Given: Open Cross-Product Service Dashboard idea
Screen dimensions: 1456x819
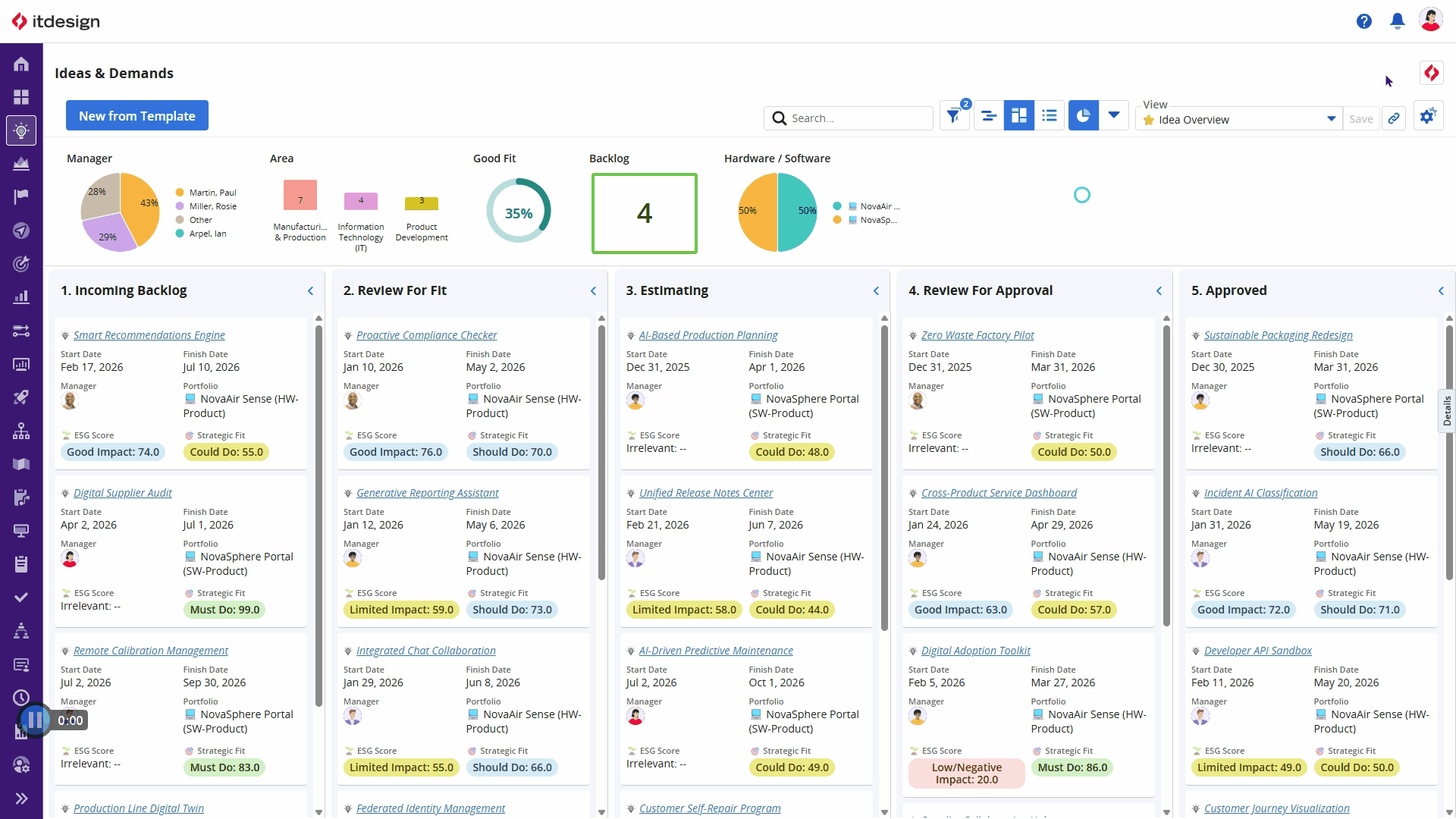Looking at the screenshot, I should 999,493.
